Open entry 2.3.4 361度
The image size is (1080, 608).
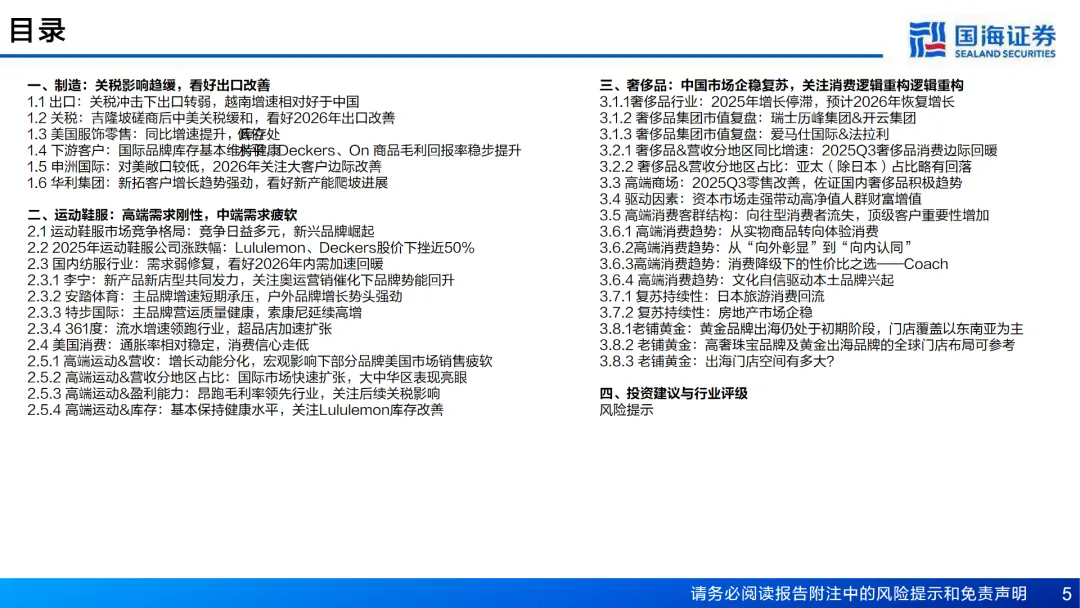(179, 328)
